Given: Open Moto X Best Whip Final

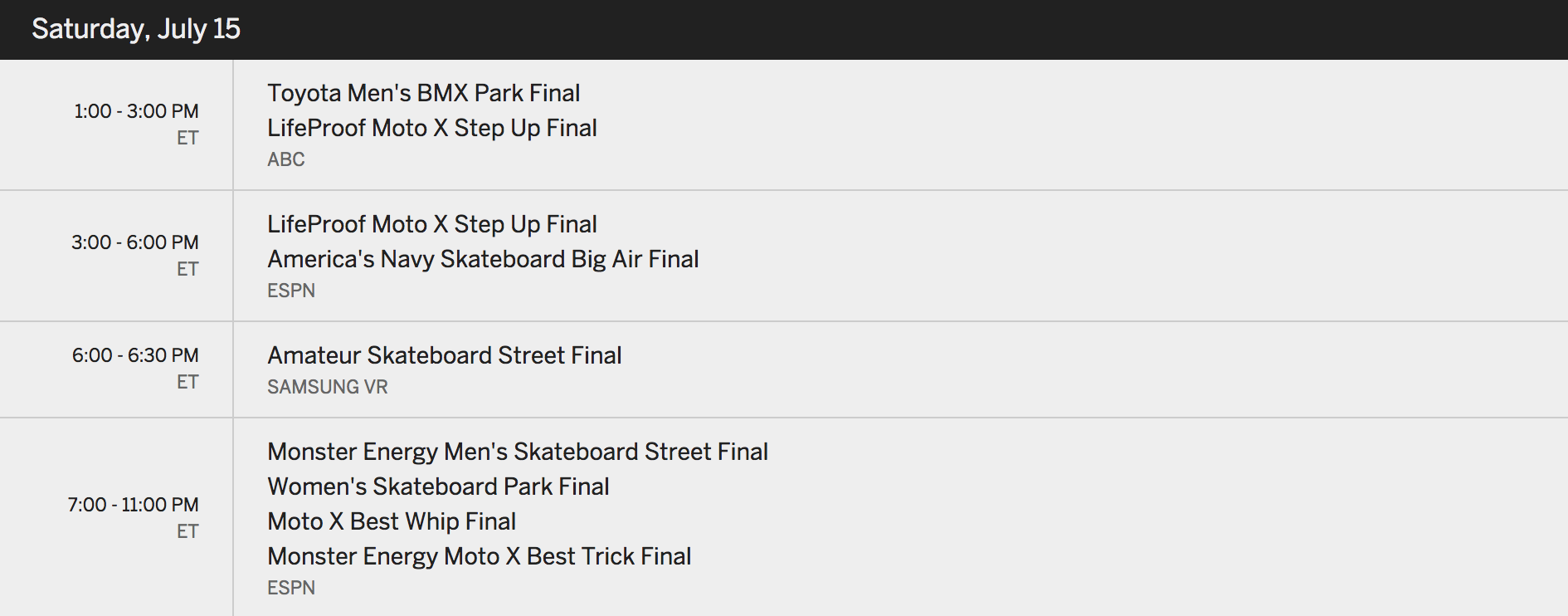Looking at the screenshot, I should click(x=392, y=521).
